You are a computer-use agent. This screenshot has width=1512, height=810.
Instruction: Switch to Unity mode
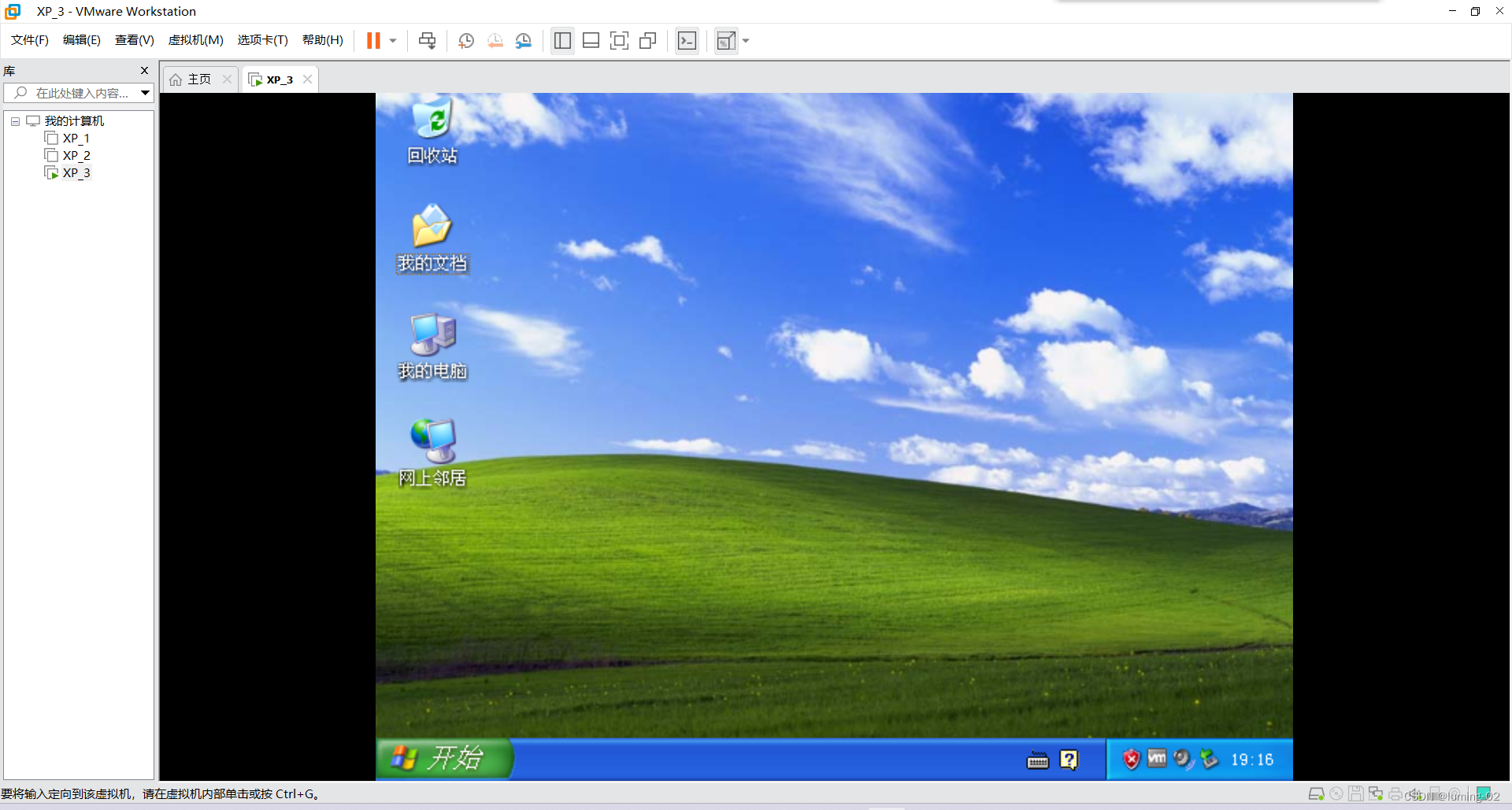[648, 41]
